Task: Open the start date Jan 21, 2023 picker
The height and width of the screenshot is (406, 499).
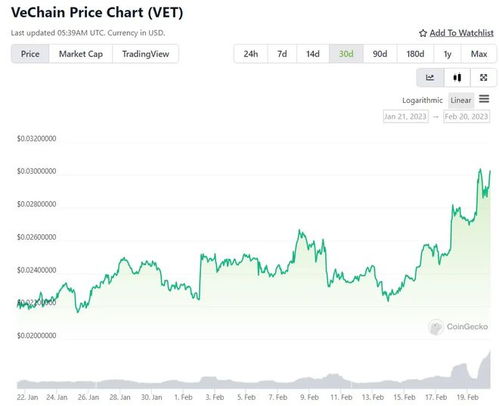Action: pyautogui.click(x=406, y=117)
